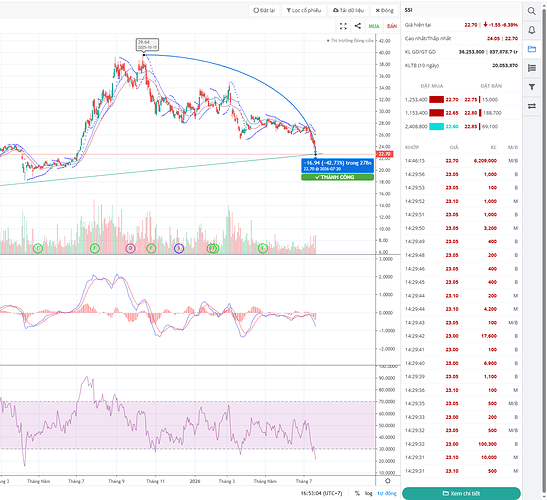Click the 100,300 trade volume

coord(487,444)
